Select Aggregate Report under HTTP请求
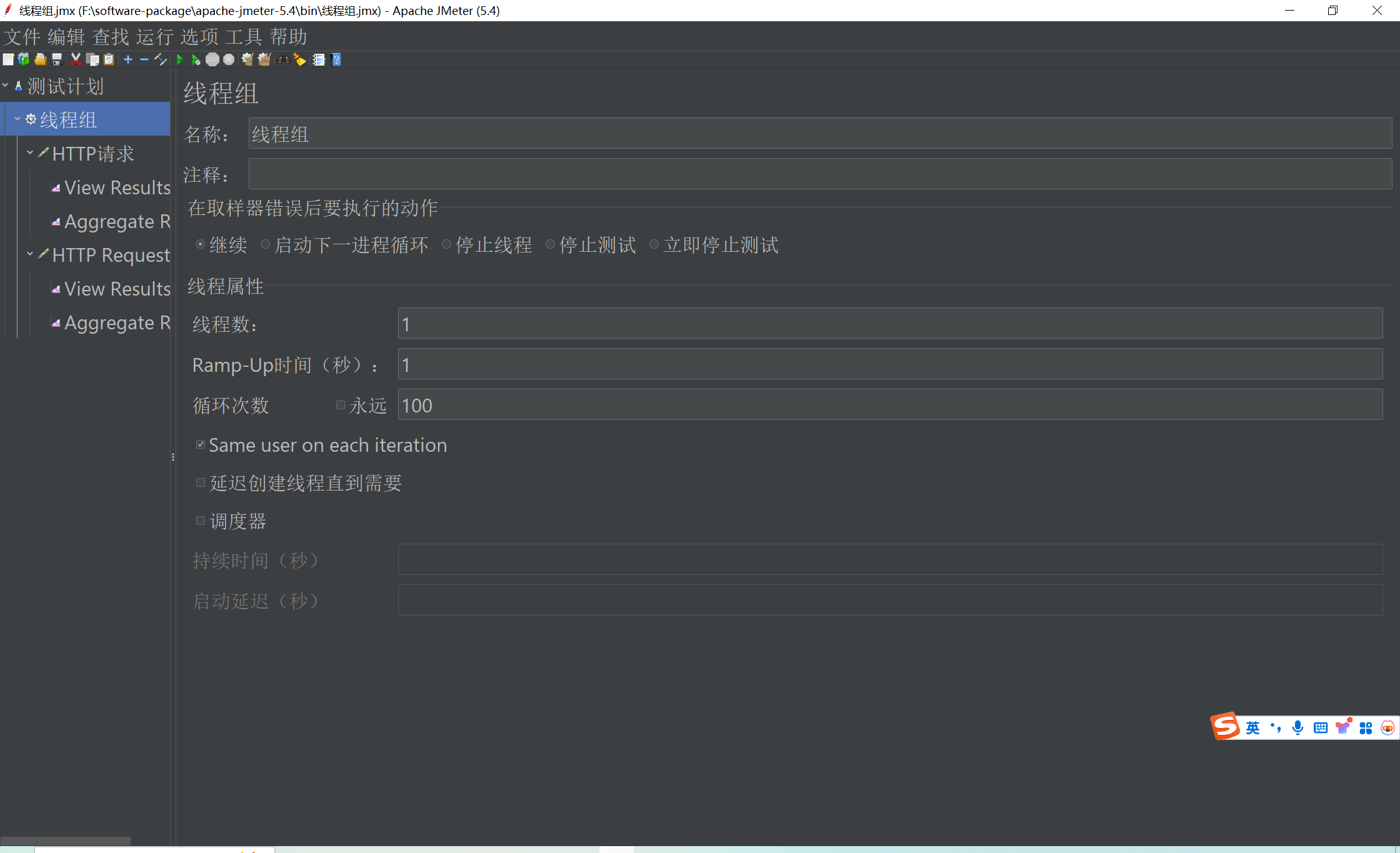Screen dimensions: 1400x853 (x=117, y=221)
